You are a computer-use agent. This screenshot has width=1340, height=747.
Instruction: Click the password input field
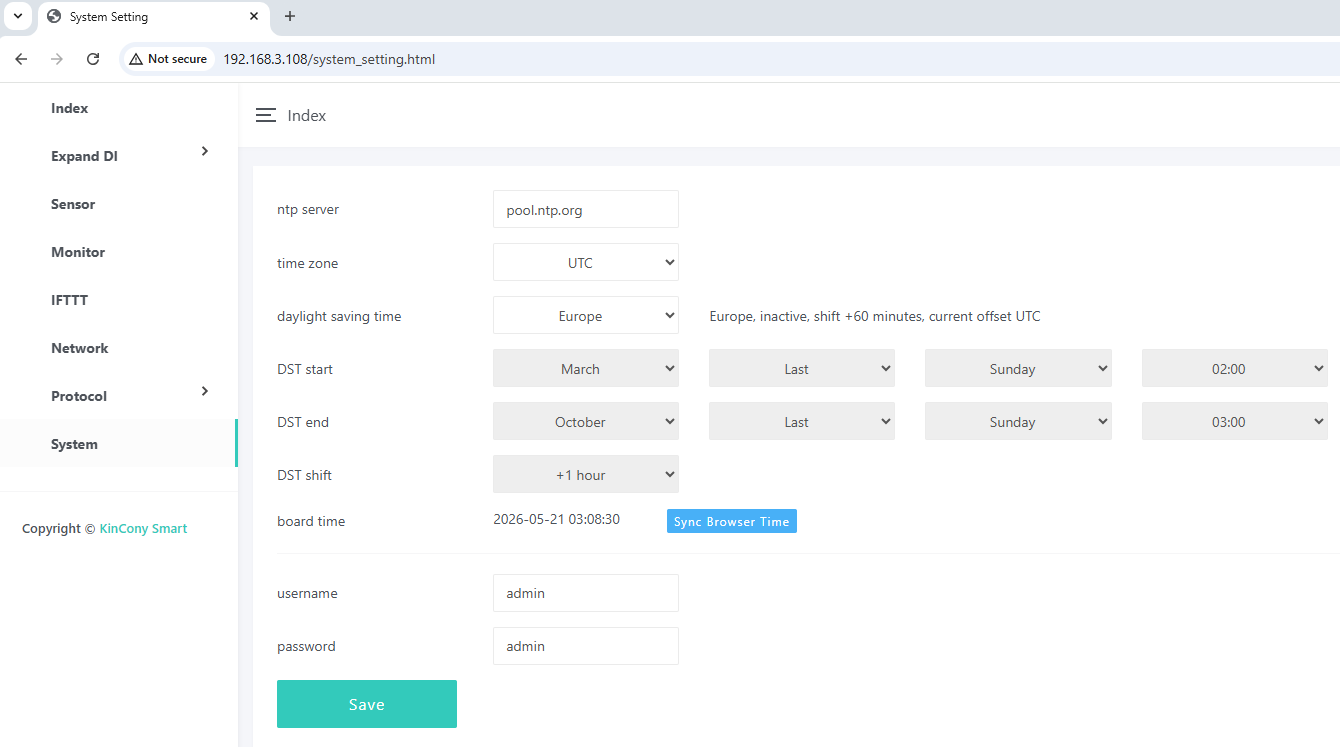pyautogui.click(x=586, y=646)
